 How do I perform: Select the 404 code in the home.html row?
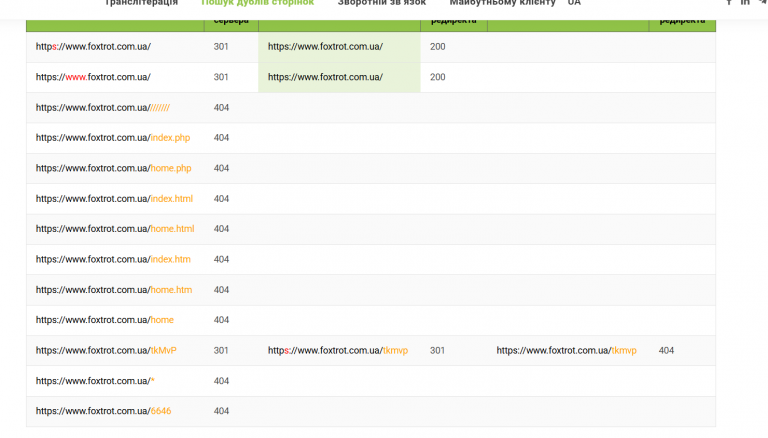pyautogui.click(x=221, y=229)
